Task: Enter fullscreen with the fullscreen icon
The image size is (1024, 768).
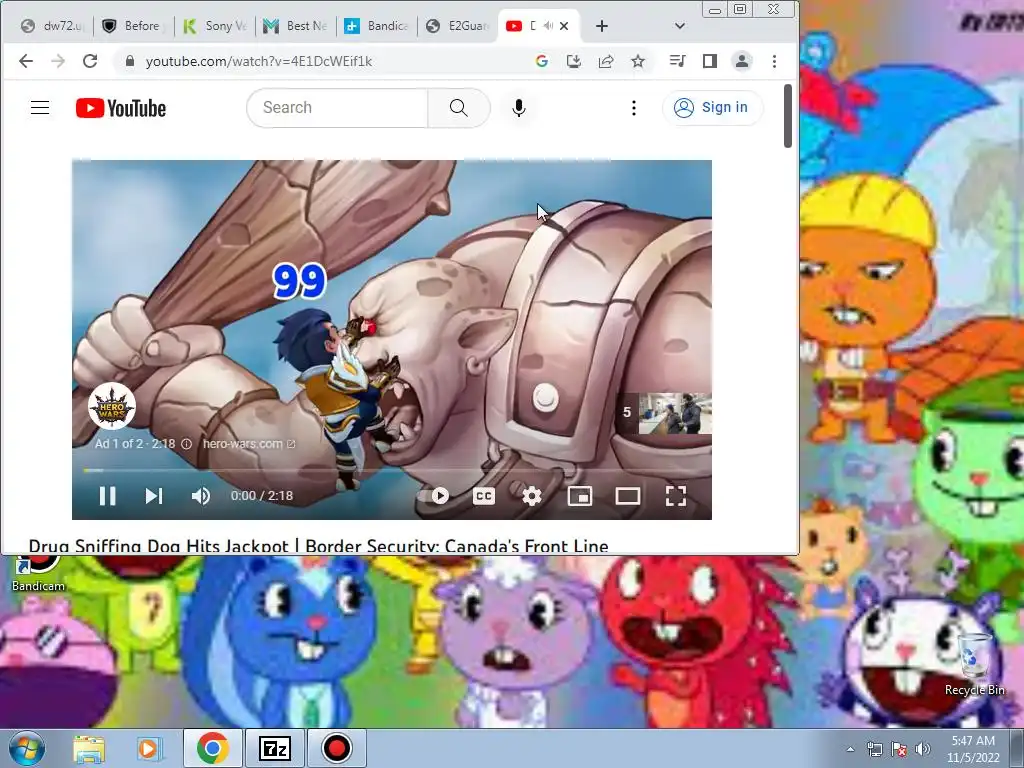Action: coord(676,496)
